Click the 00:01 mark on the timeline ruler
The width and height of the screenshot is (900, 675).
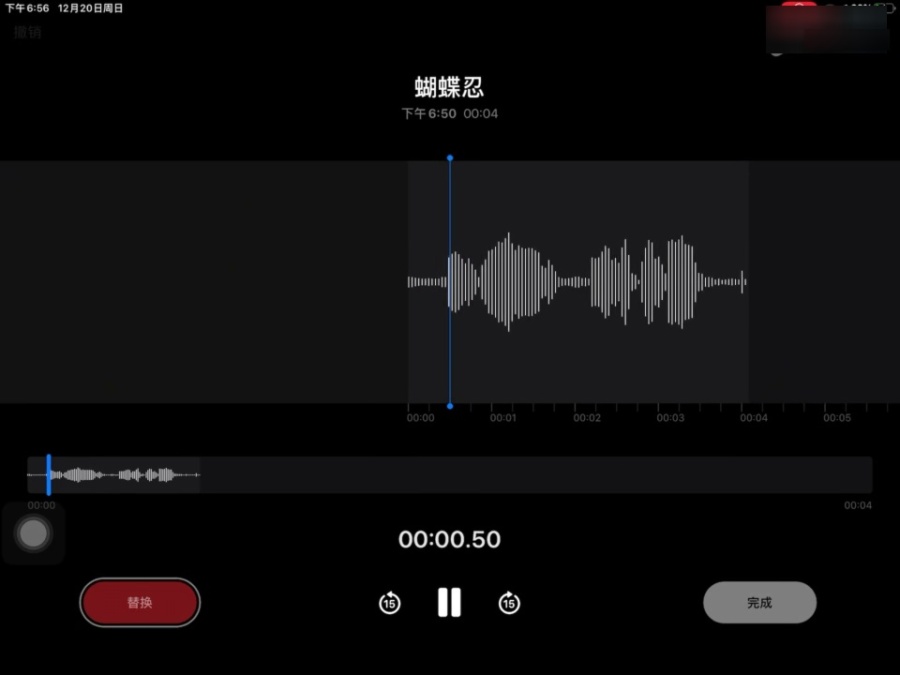pos(503,418)
